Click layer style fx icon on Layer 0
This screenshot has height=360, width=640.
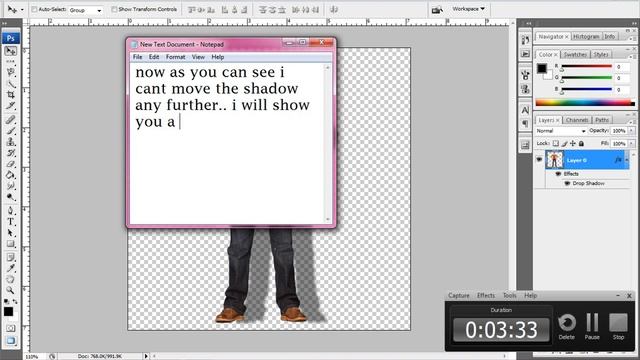pyautogui.click(x=618, y=160)
